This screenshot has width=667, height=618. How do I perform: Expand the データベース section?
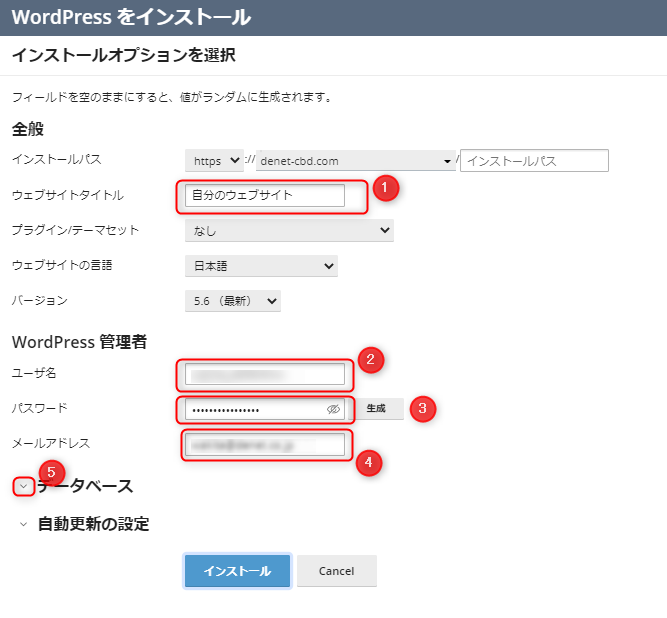click(x=23, y=486)
